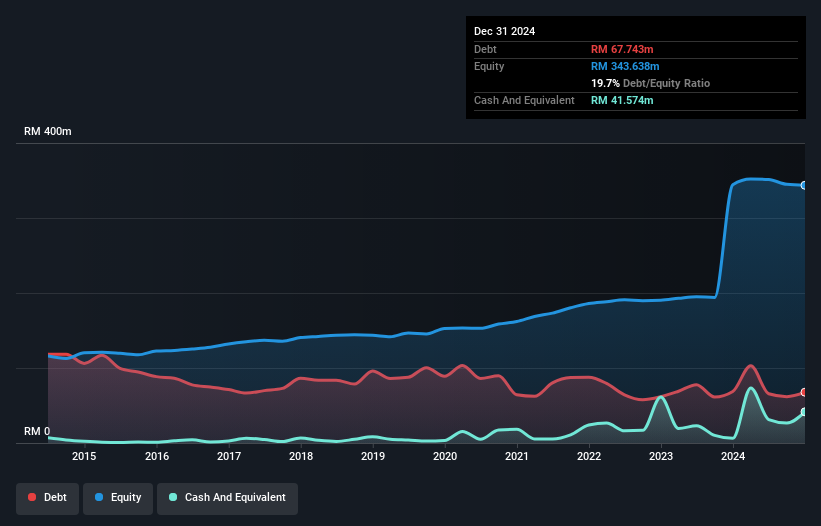Click the RM 343.638m equity value
The height and width of the screenshot is (526, 821).
click(625, 66)
